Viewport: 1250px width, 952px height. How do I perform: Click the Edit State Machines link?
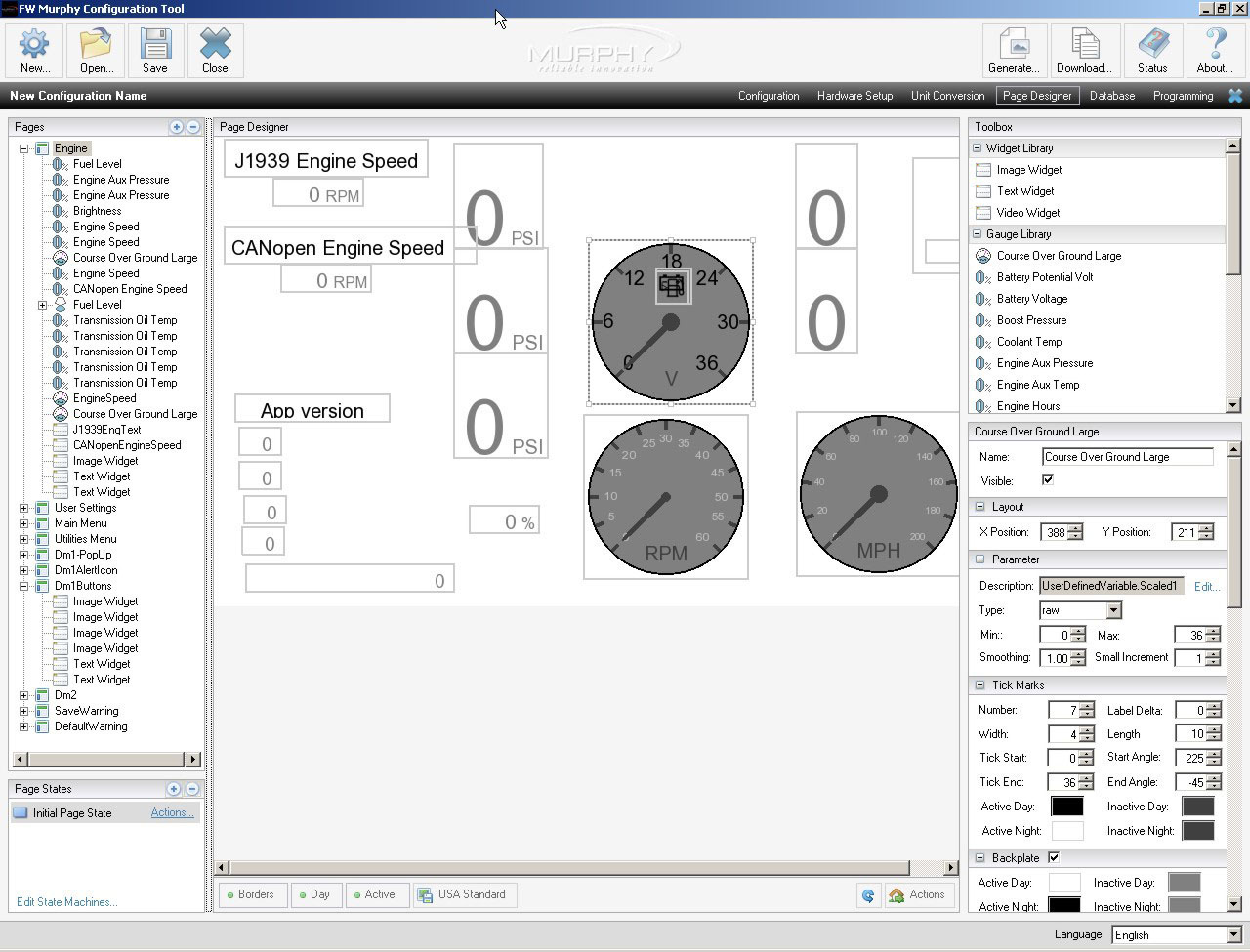(x=66, y=902)
